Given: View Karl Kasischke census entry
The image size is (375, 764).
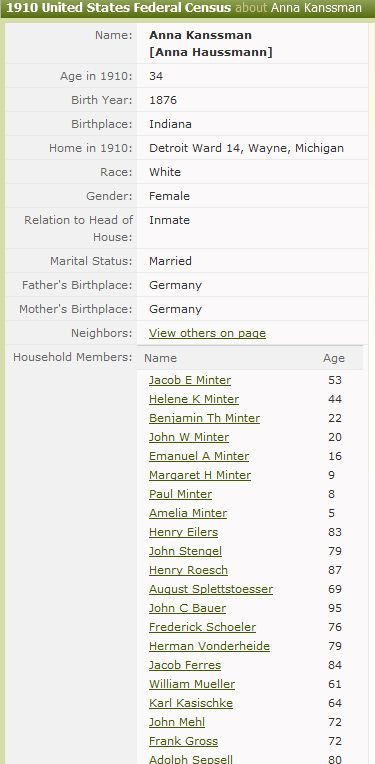Looking at the screenshot, I should 191,703.
